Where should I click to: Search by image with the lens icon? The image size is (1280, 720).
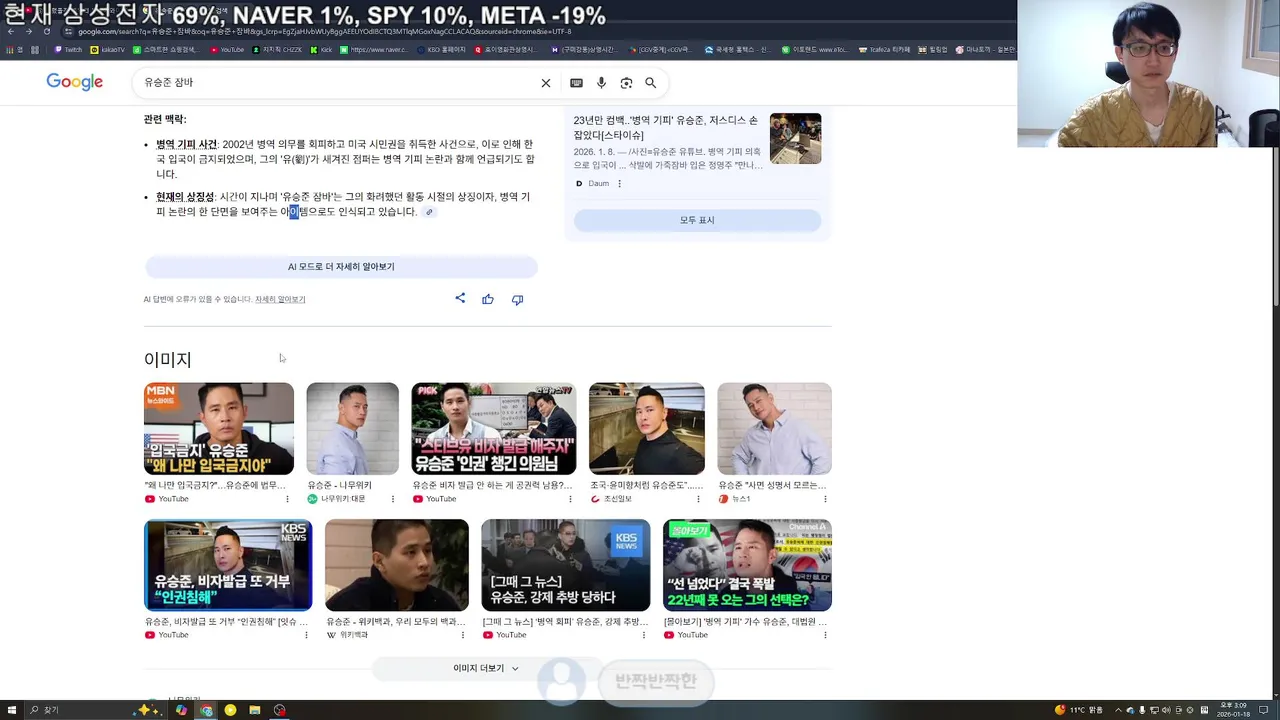[x=626, y=83]
